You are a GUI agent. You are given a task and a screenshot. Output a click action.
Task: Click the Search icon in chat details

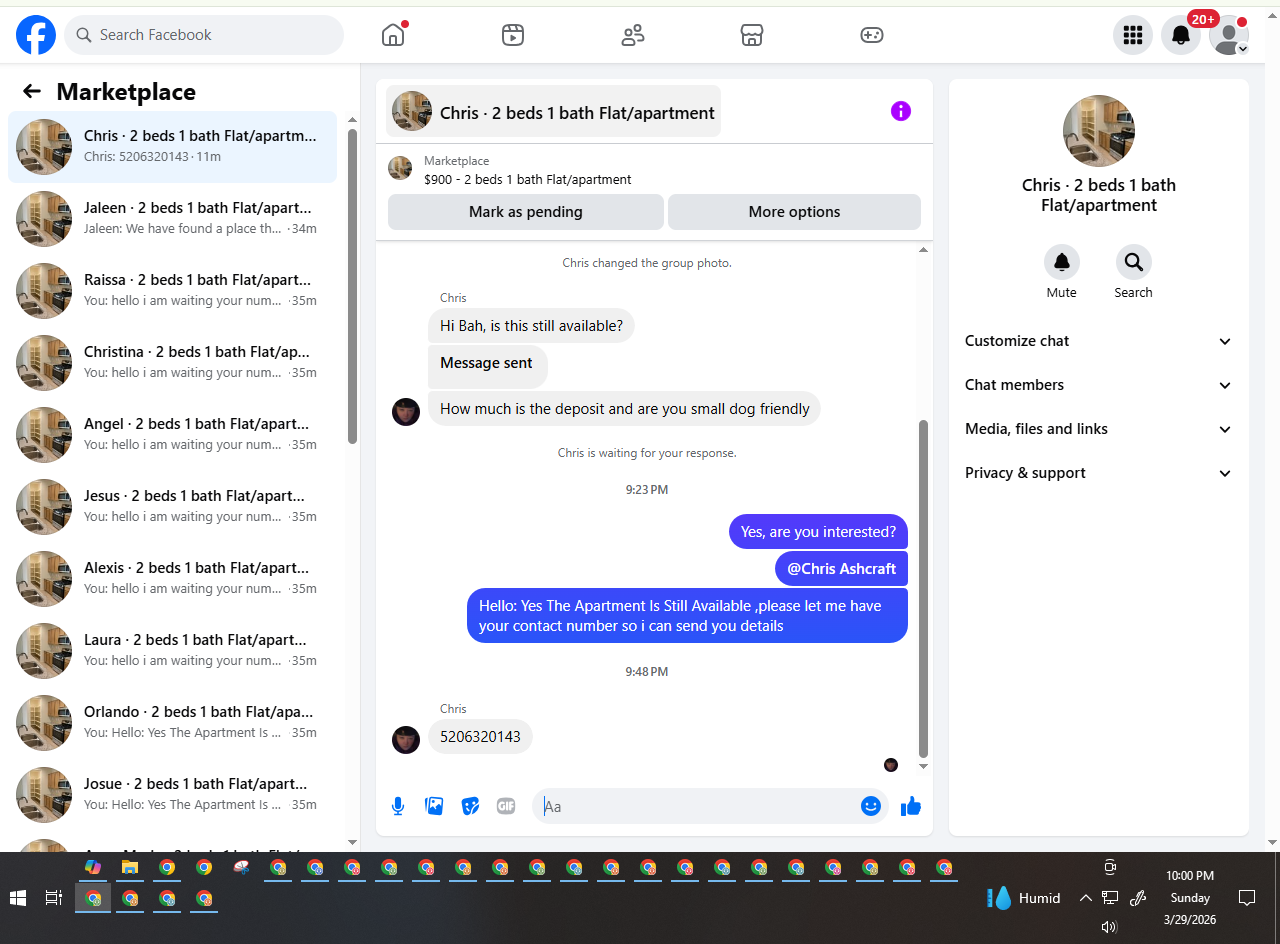click(1134, 262)
